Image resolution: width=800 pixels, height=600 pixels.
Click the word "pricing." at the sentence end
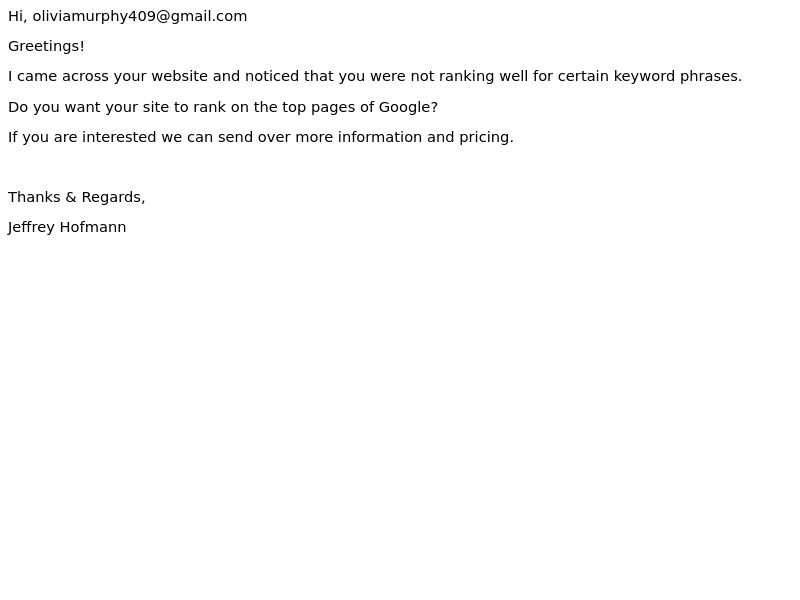click(x=486, y=138)
